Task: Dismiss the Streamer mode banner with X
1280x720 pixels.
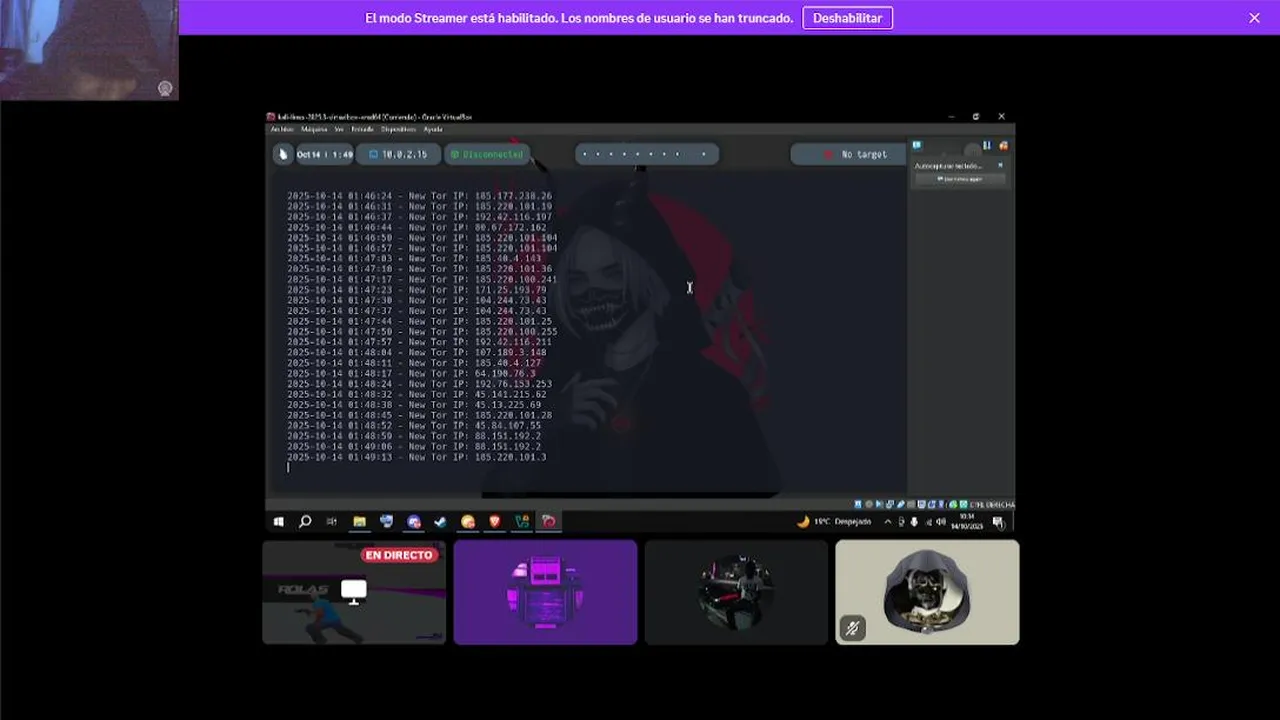Action: coord(1254,18)
